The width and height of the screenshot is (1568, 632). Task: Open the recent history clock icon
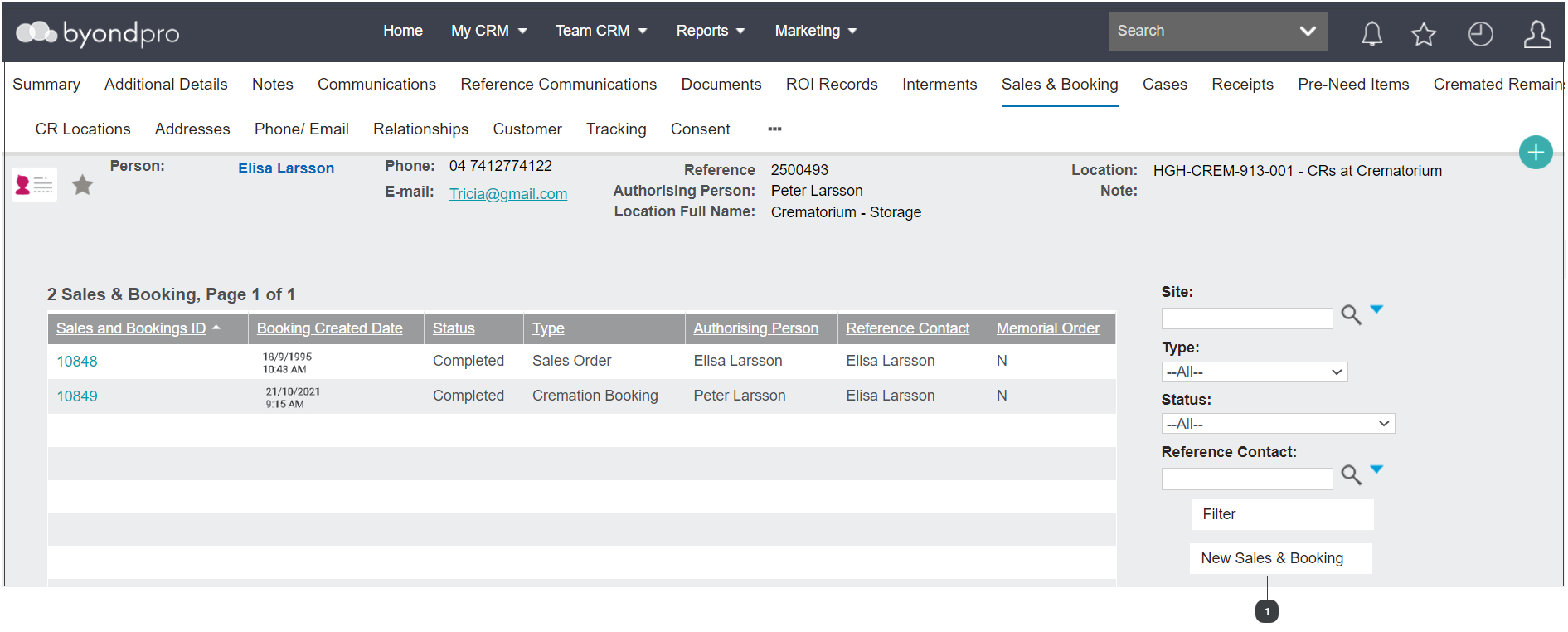[1480, 33]
